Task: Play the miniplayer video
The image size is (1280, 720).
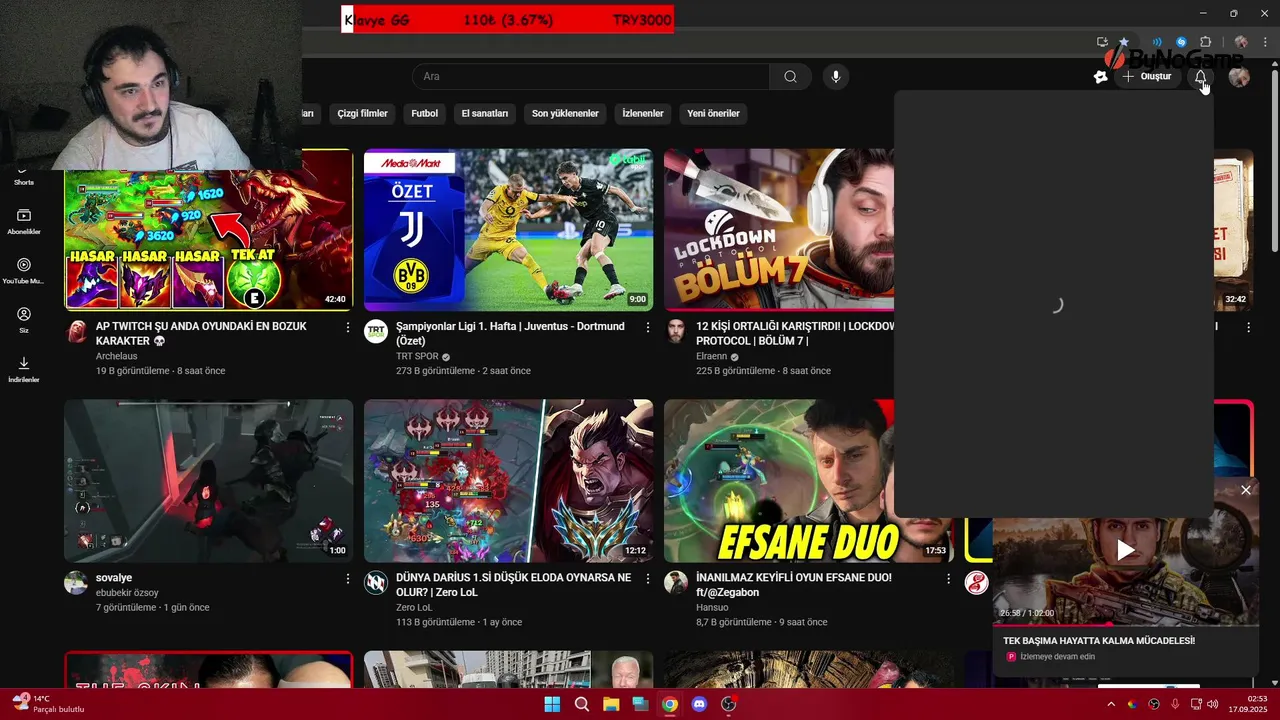Action: coord(1125,549)
